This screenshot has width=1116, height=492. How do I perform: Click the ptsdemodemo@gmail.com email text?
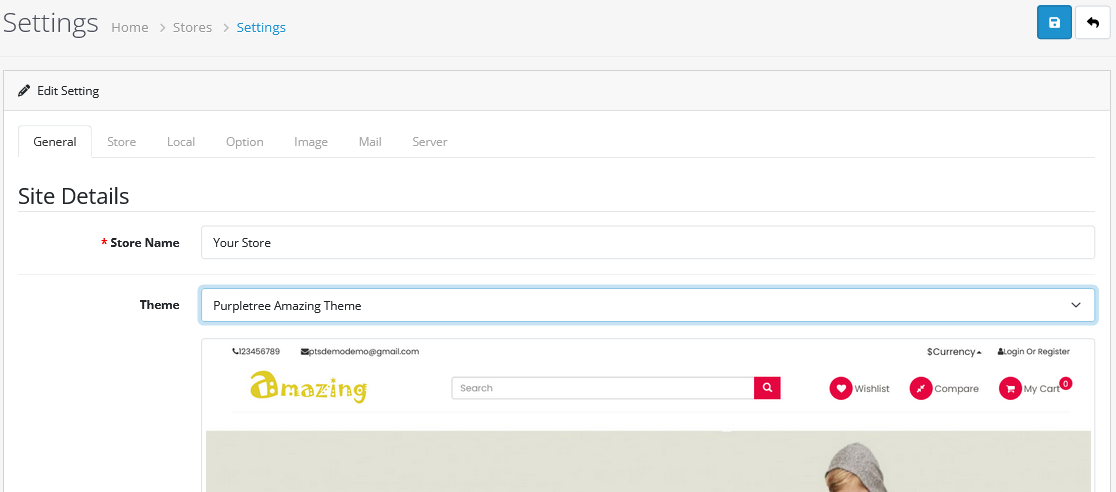click(360, 352)
